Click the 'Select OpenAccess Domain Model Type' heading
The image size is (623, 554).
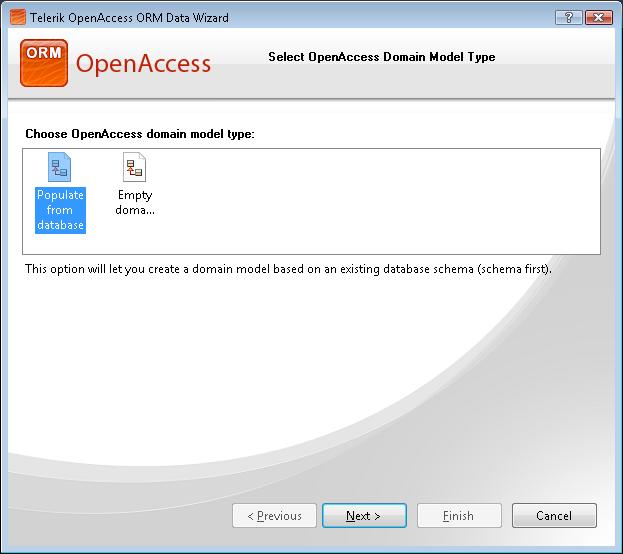382,57
